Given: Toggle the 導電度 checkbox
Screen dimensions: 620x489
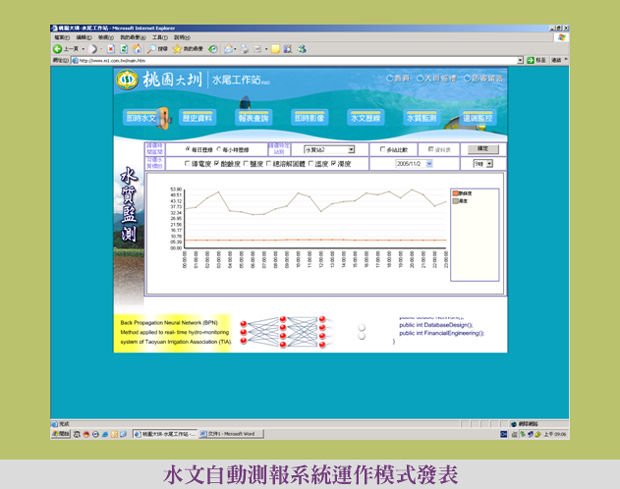Looking at the screenshot, I should pos(187,162).
